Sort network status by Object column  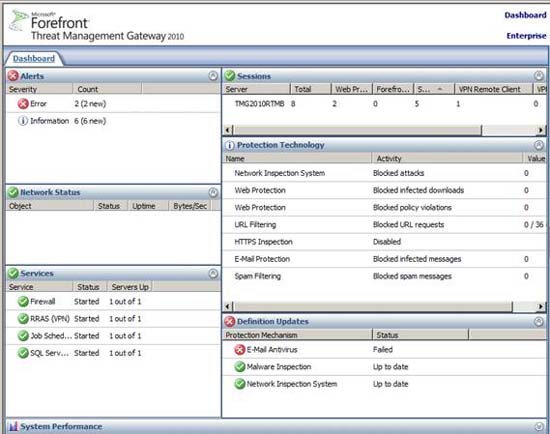[x=50, y=206]
